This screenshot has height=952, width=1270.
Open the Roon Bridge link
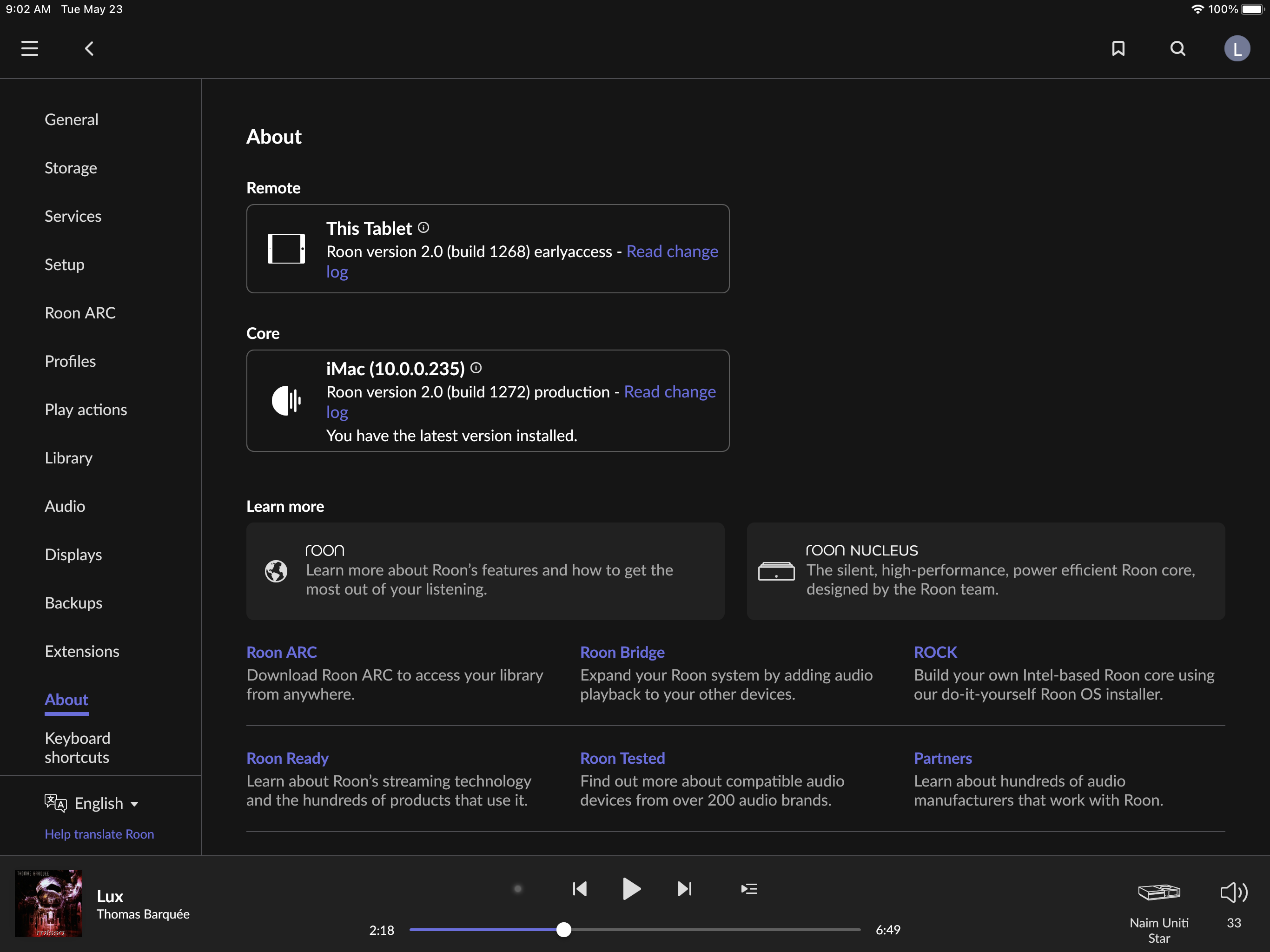click(x=622, y=652)
